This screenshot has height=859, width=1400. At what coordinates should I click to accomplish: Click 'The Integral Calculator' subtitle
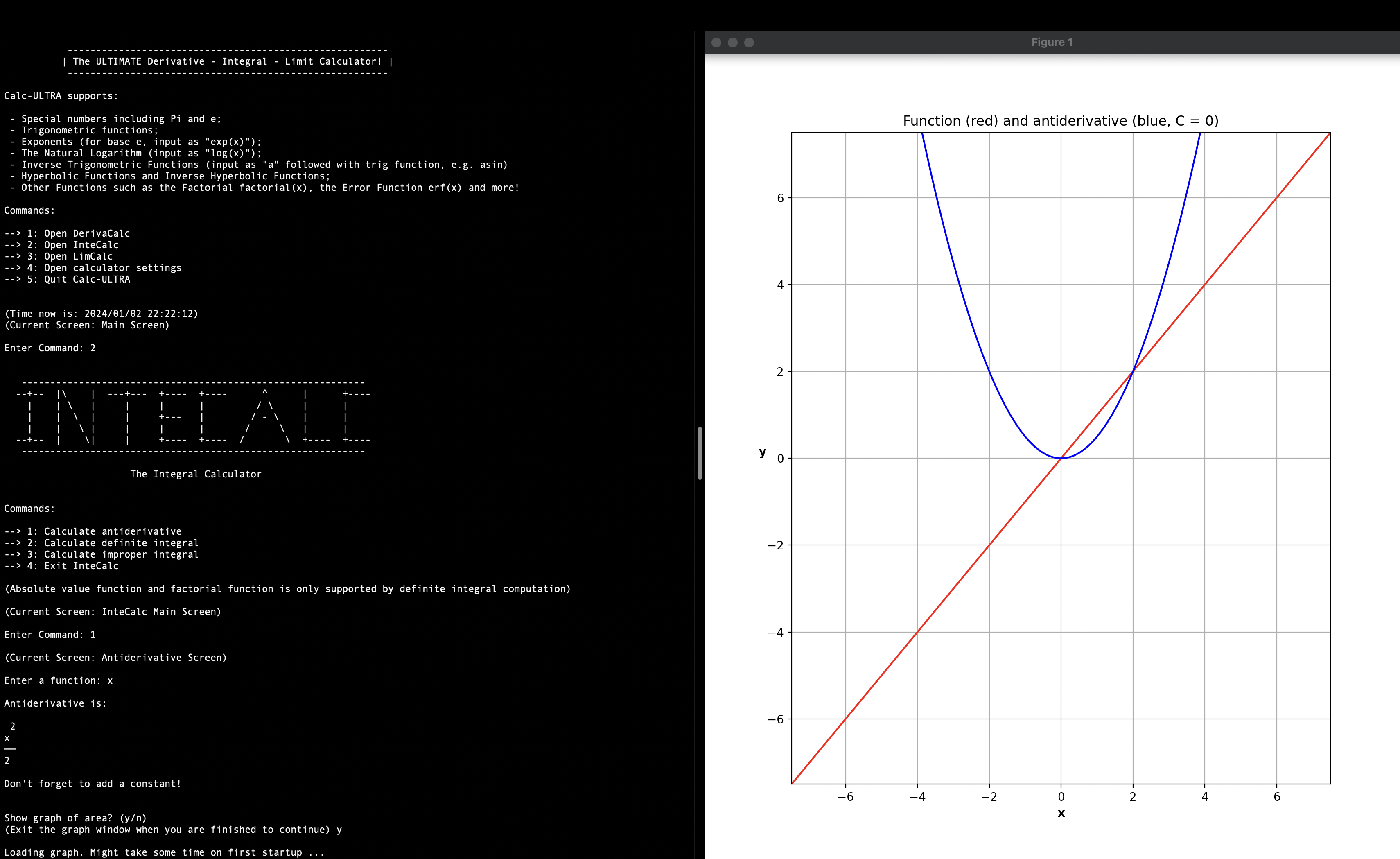click(196, 475)
